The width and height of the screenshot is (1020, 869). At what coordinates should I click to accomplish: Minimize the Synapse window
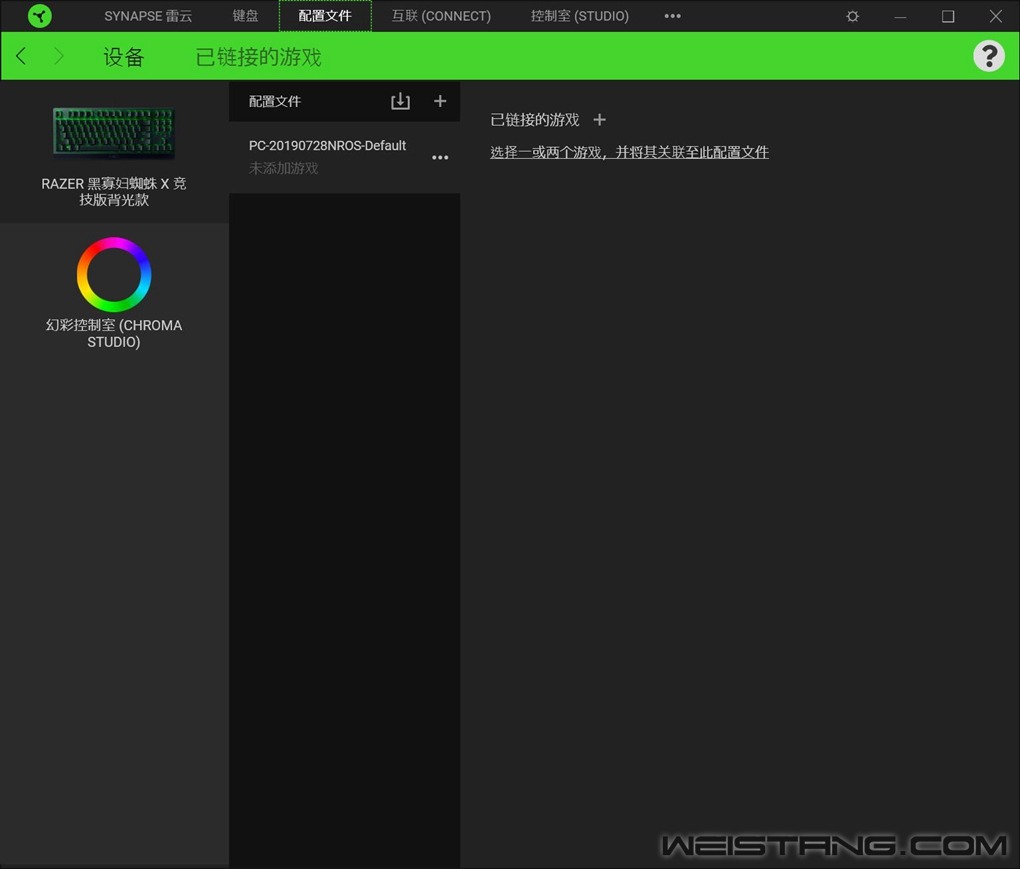pyautogui.click(x=900, y=16)
